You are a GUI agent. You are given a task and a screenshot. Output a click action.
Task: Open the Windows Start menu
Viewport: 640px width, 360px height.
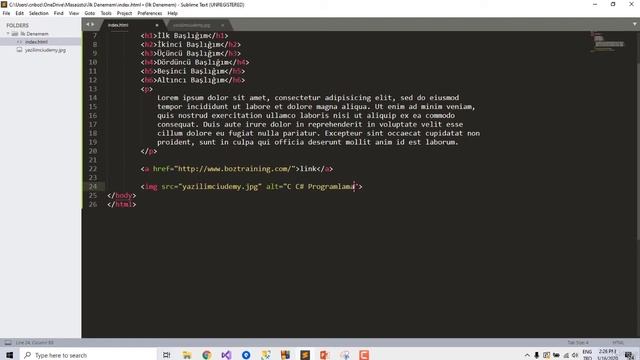tap(9, 355)
